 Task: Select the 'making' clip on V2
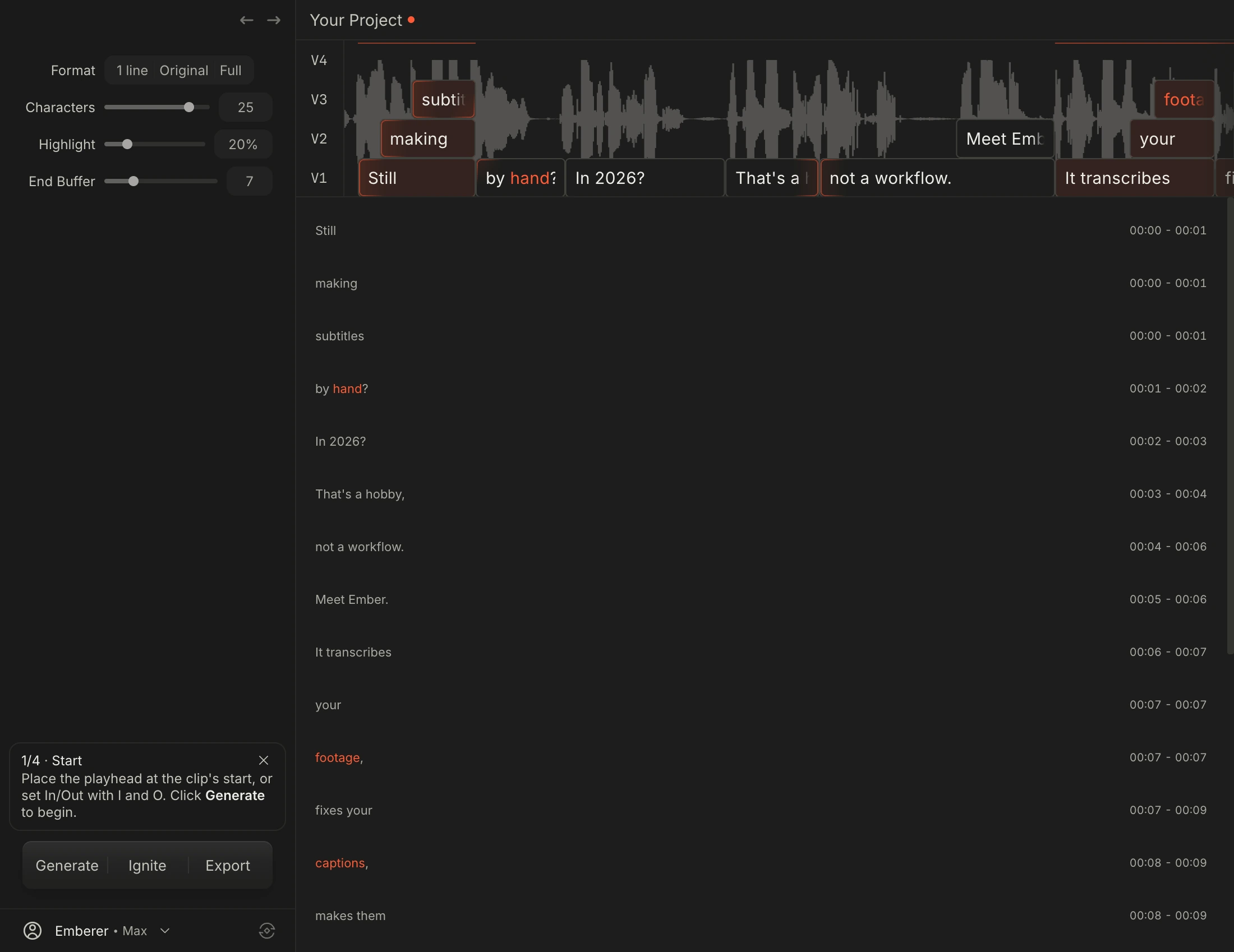(x=428, y=138)
